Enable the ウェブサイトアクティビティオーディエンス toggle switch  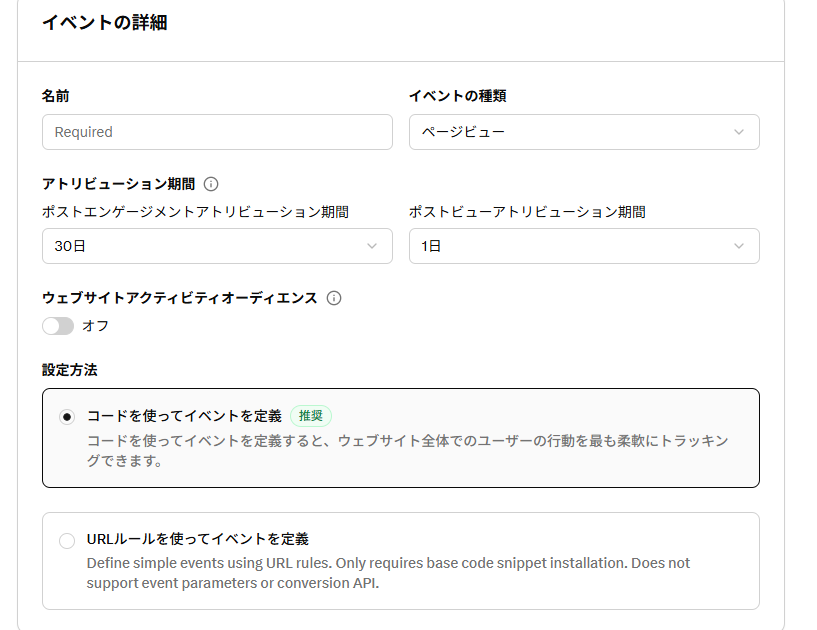pos(58,326)
